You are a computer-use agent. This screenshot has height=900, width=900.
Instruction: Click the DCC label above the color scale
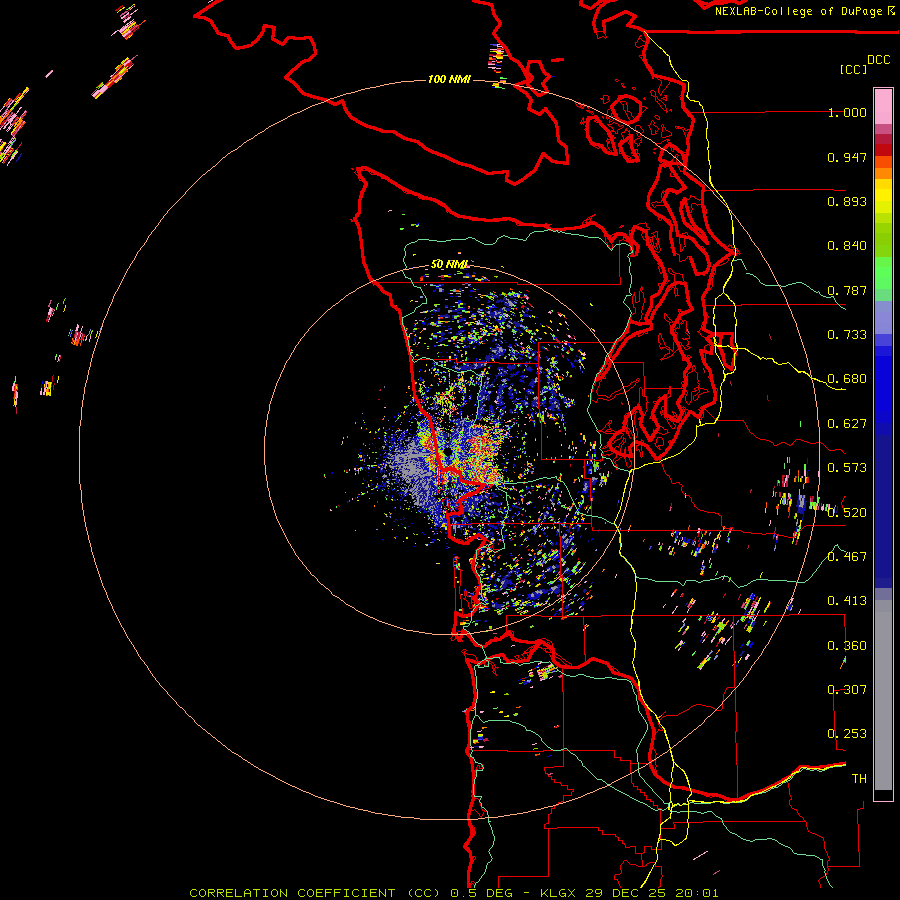tap(878, 59)
